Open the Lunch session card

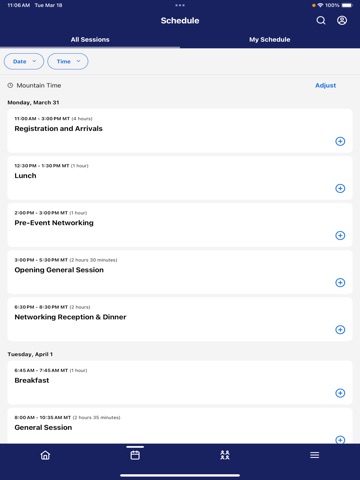180,178
